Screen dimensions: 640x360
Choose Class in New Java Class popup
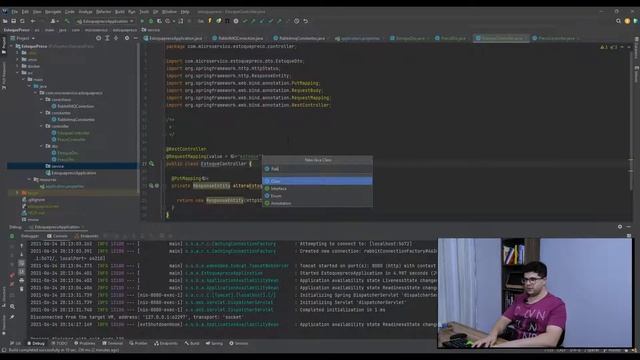coord(317,181)
